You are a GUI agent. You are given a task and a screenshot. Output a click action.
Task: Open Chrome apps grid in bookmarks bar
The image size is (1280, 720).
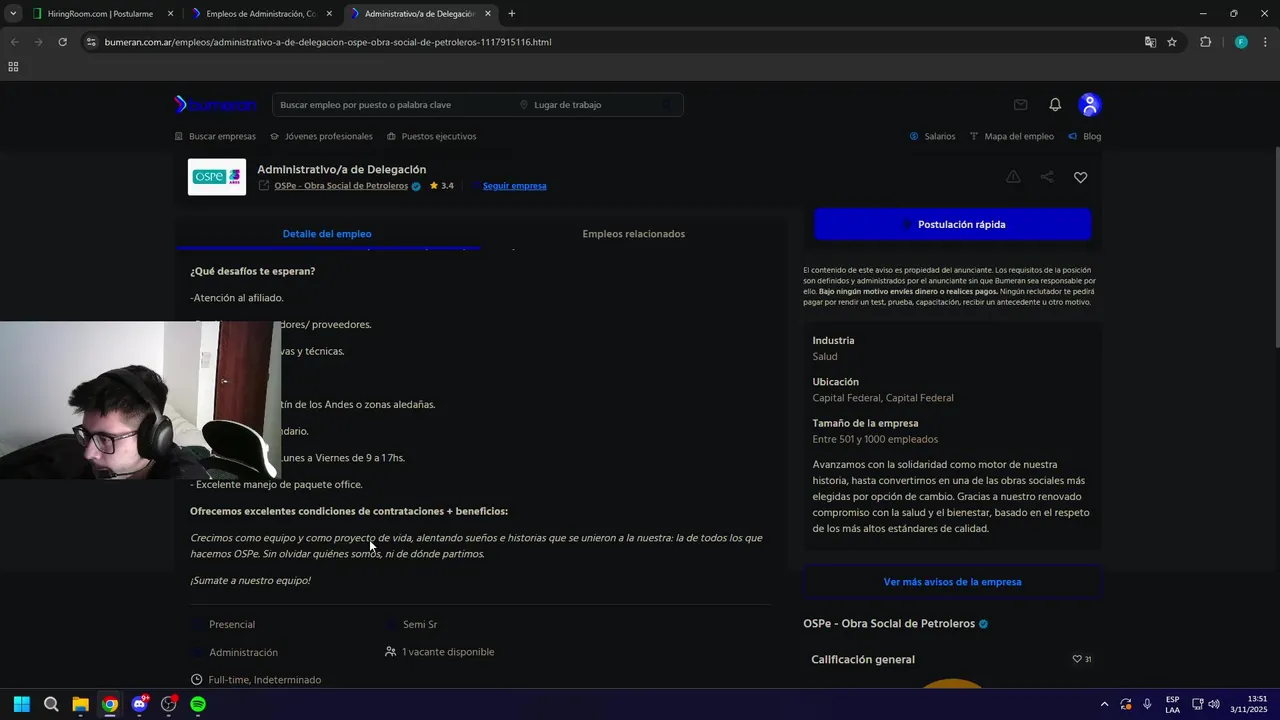tap(13, 67)
